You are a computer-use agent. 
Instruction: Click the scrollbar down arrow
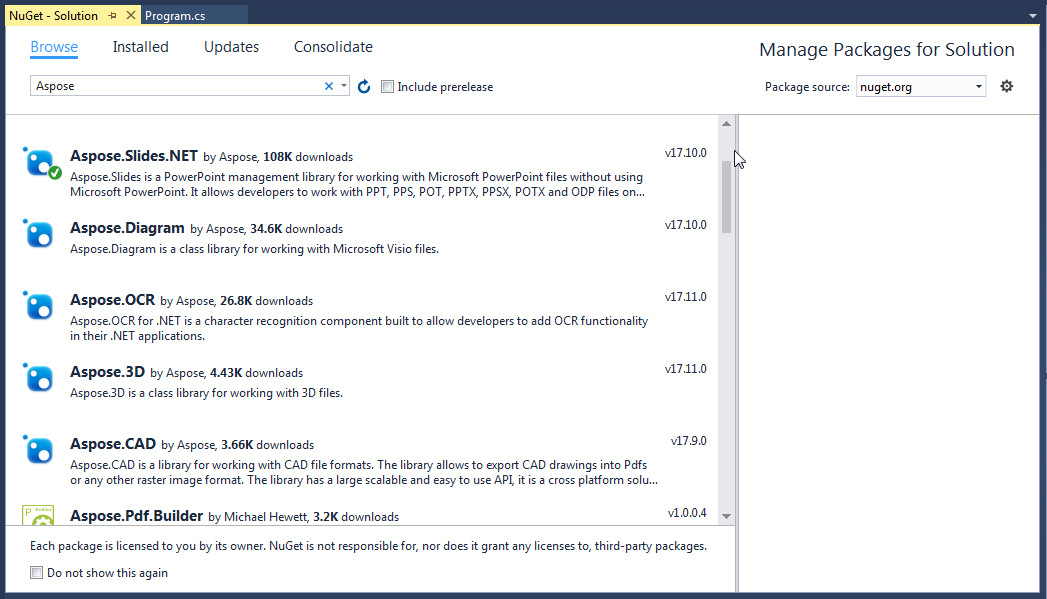click(x=726, y=516)
